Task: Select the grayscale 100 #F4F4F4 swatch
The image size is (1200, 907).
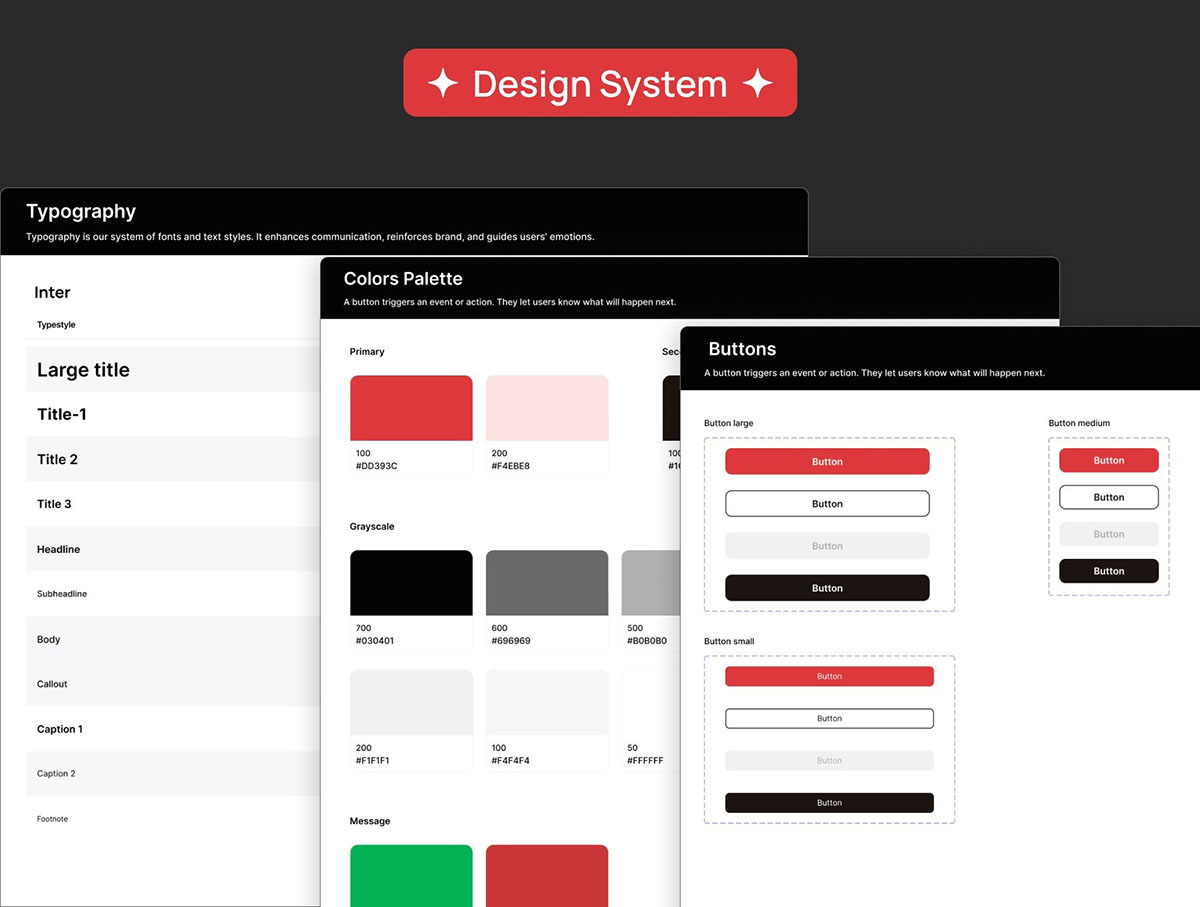Action: pyautogui.click(x=547, y=703)
